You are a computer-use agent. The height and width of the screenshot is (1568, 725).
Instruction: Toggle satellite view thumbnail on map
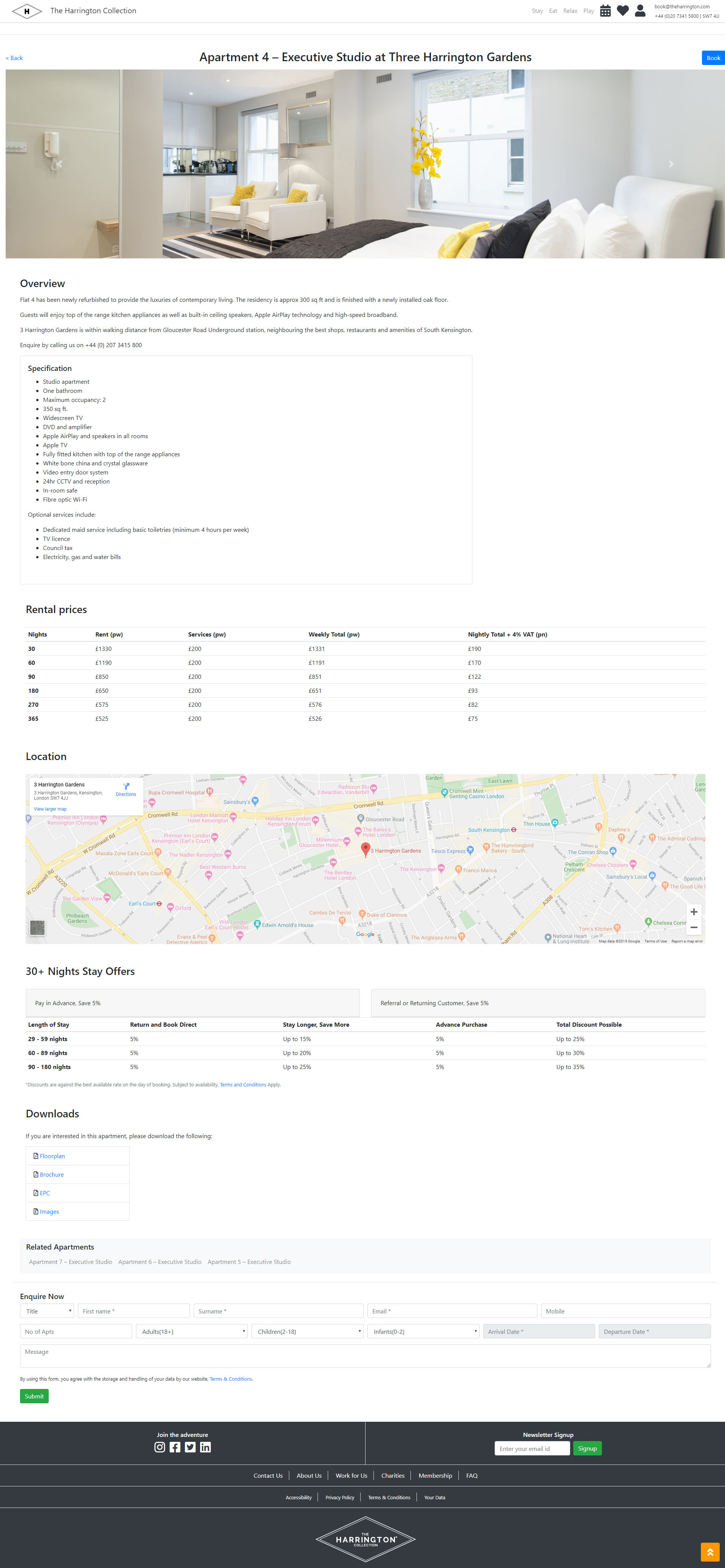(37, 927)
